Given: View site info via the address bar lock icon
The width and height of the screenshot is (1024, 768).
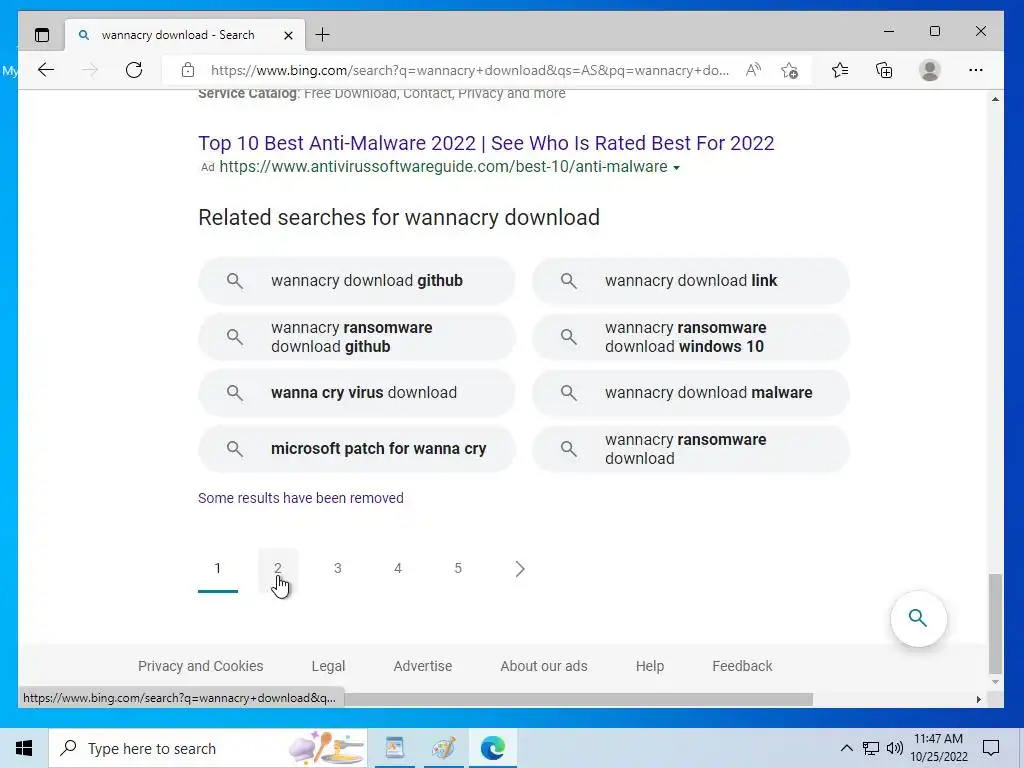Looking at the screenshot, I should (188, 70).
